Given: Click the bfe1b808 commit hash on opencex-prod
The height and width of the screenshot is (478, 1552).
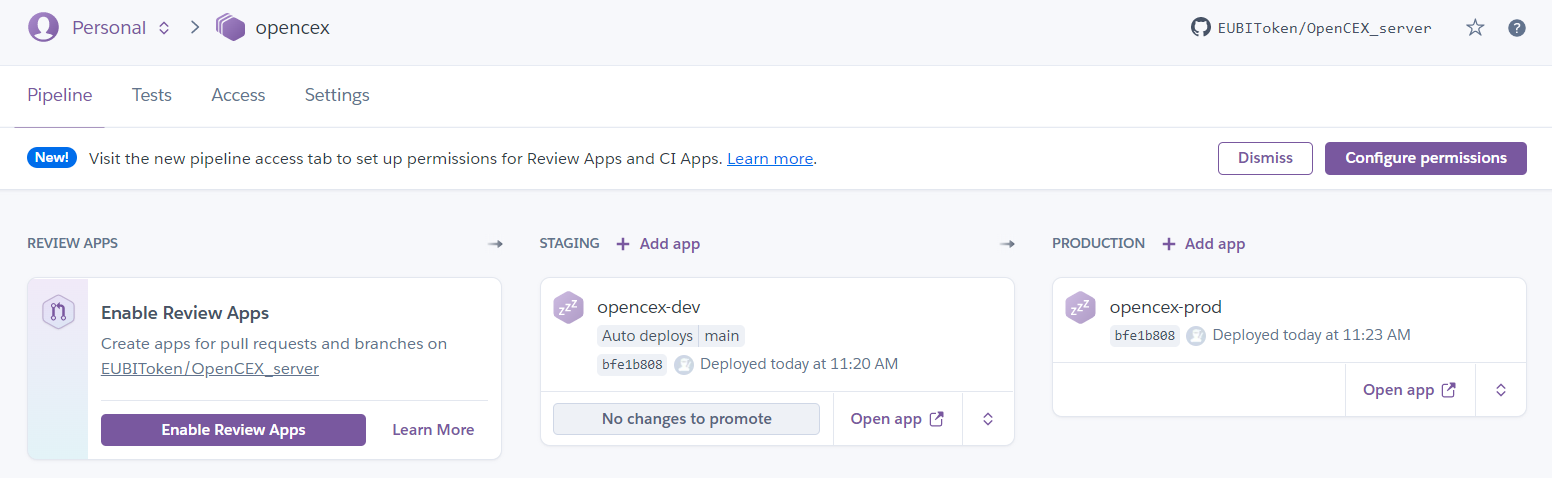Looking at the screenshot, I should [x=1145, y=335].
